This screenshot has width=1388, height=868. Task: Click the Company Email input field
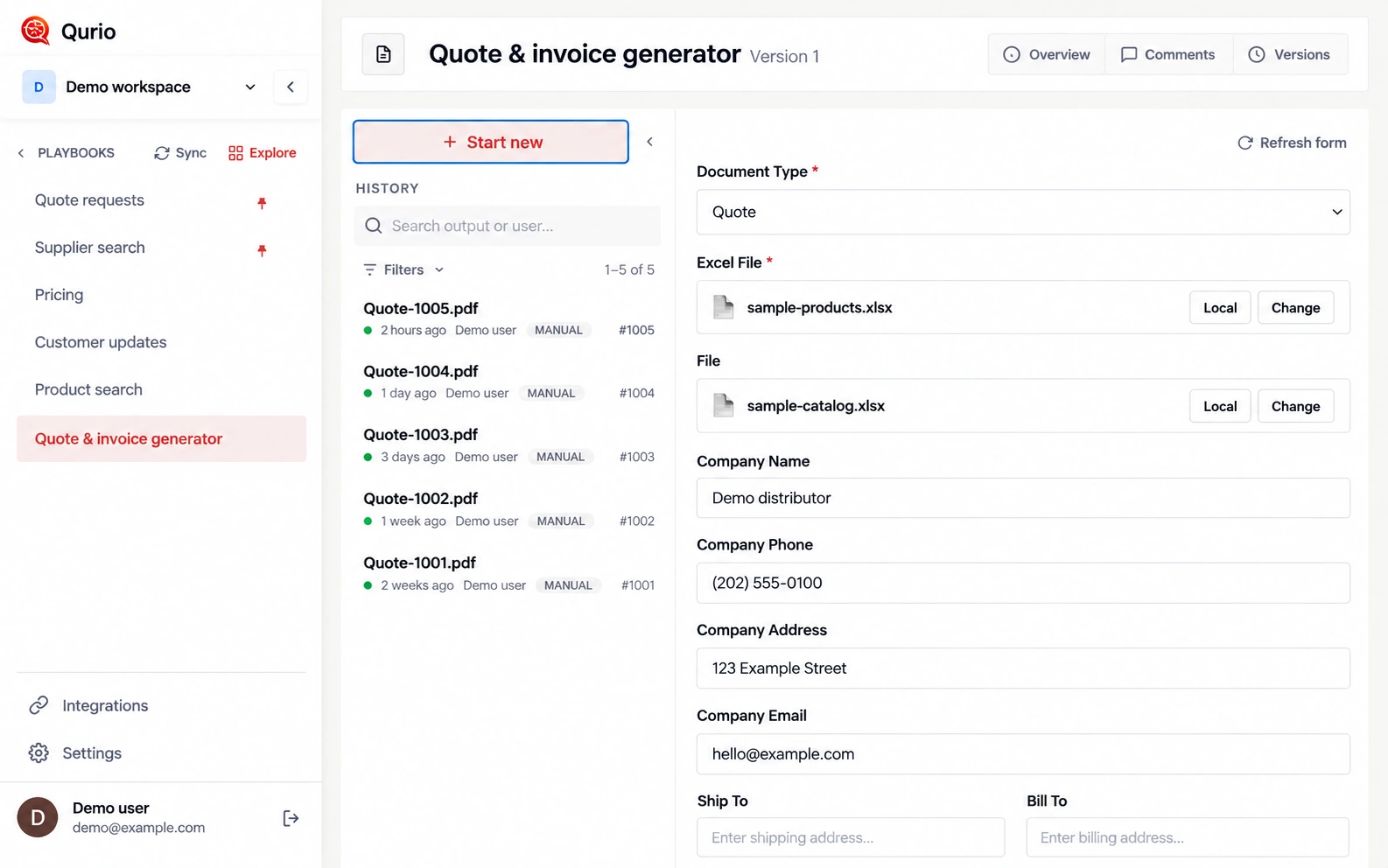click(x=1023, y=753)
